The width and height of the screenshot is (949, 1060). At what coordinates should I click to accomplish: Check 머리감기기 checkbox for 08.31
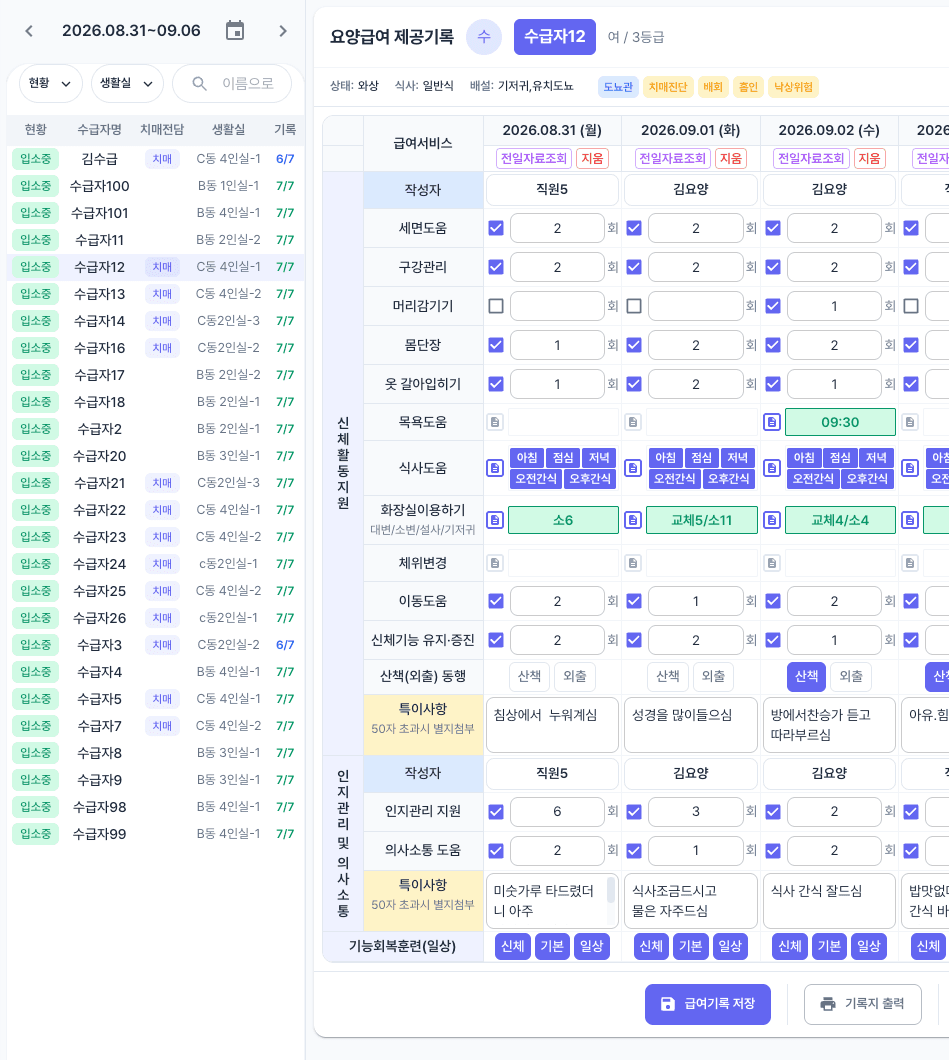[496, 306]
